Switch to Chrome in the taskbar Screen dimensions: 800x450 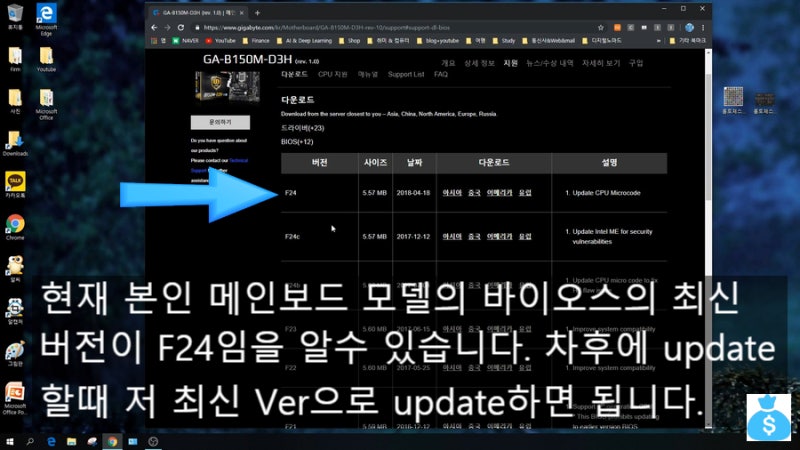tap(112, 441)
